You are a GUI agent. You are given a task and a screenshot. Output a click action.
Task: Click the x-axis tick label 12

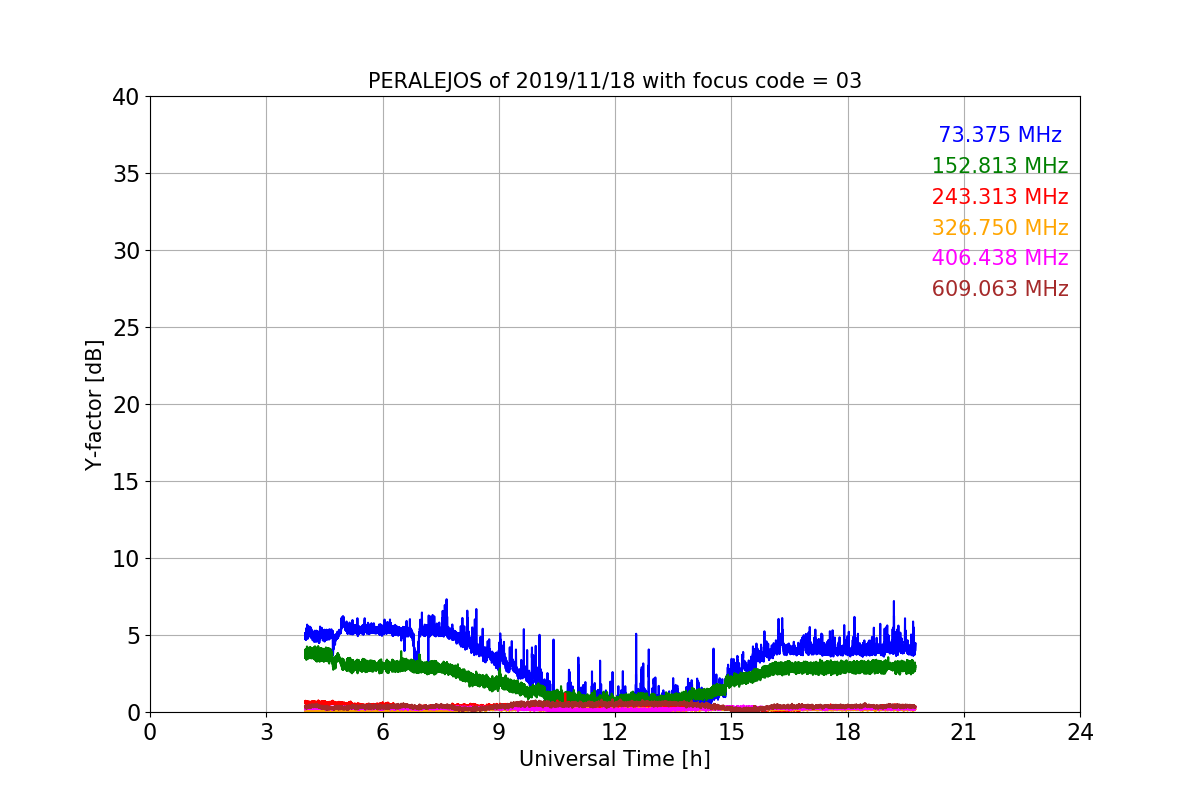[614, 732]
